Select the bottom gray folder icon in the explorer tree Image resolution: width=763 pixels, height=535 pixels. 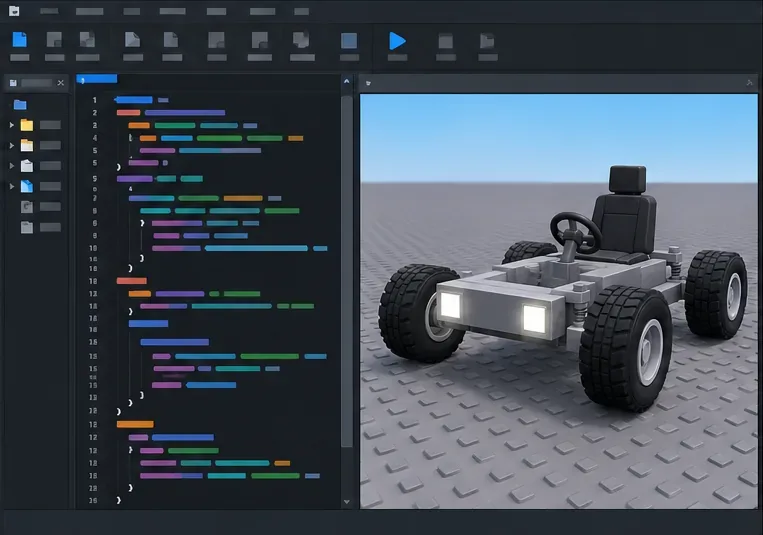pos(27,227)
